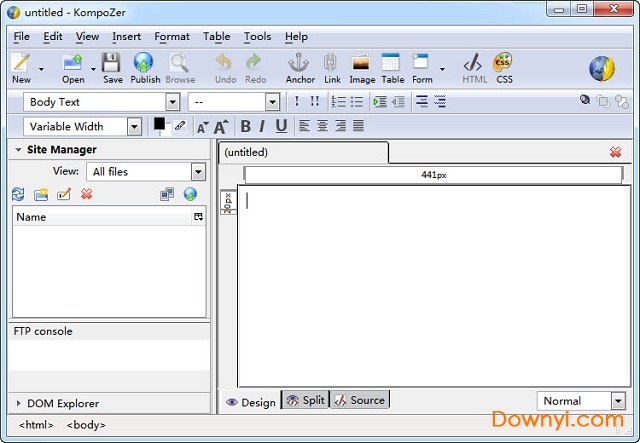Insert an Anchor using the toolbar
Screen dimensions: 640x443
300,67
